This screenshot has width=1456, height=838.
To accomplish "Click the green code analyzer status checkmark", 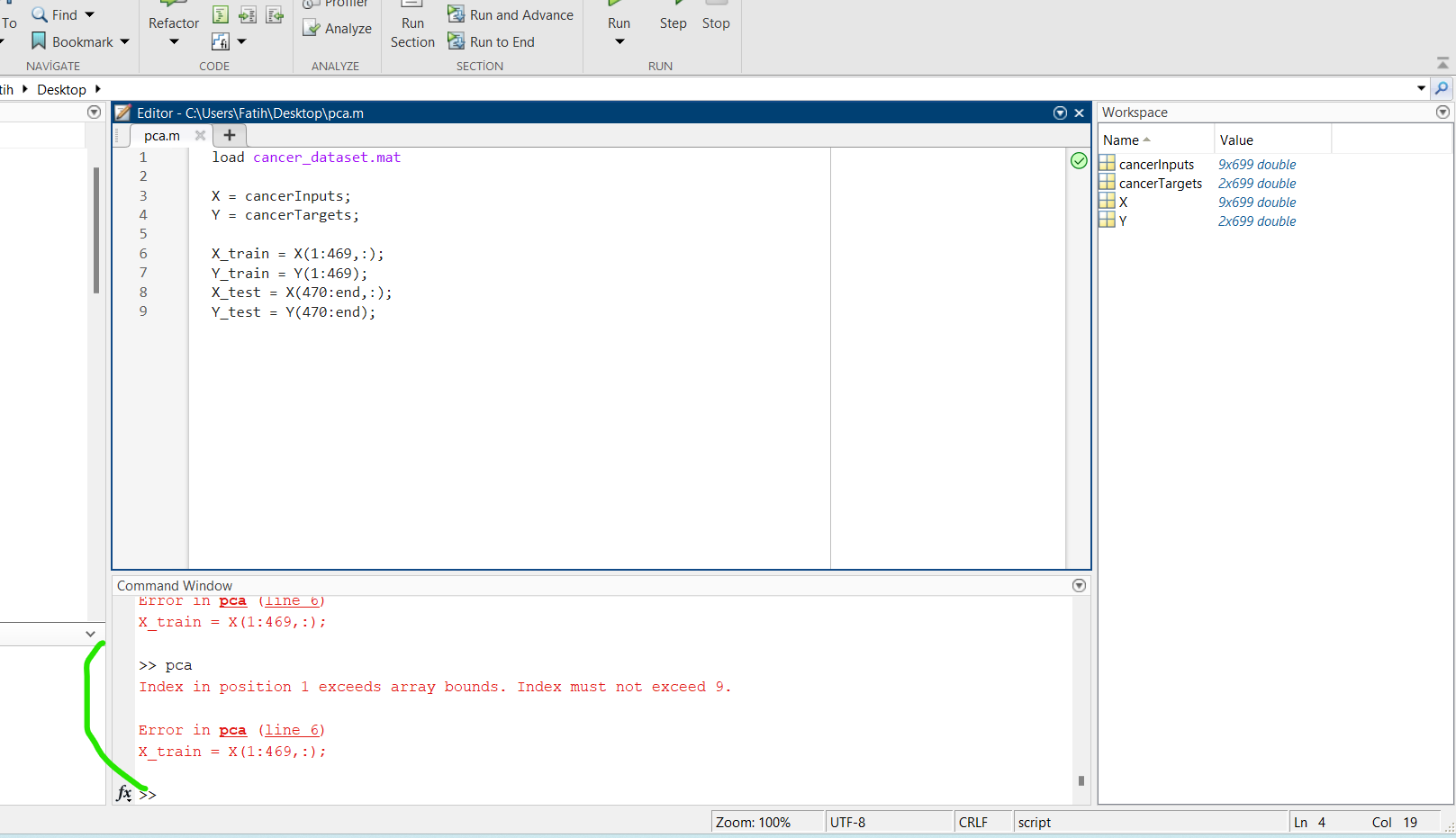I will 1079,161.
